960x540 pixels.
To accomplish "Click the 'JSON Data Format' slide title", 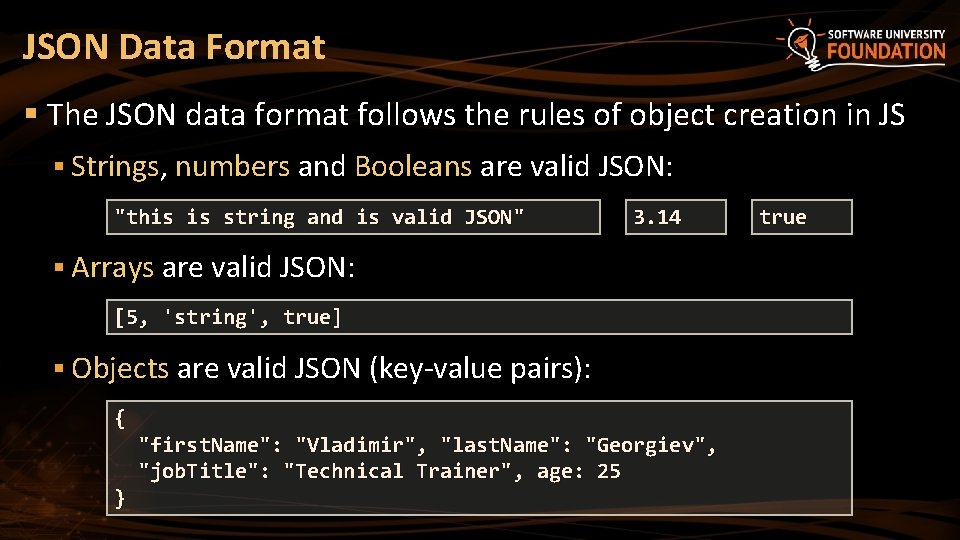I will click(x=174, y=47).
